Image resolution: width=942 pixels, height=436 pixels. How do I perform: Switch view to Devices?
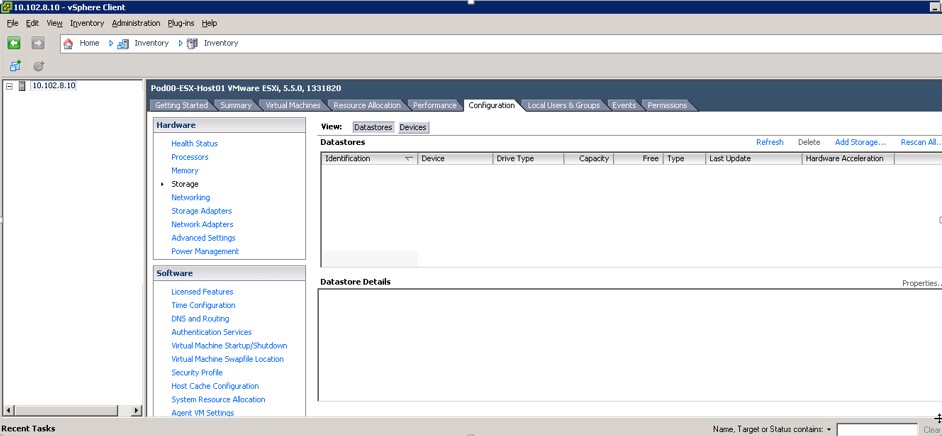(413, 127)
